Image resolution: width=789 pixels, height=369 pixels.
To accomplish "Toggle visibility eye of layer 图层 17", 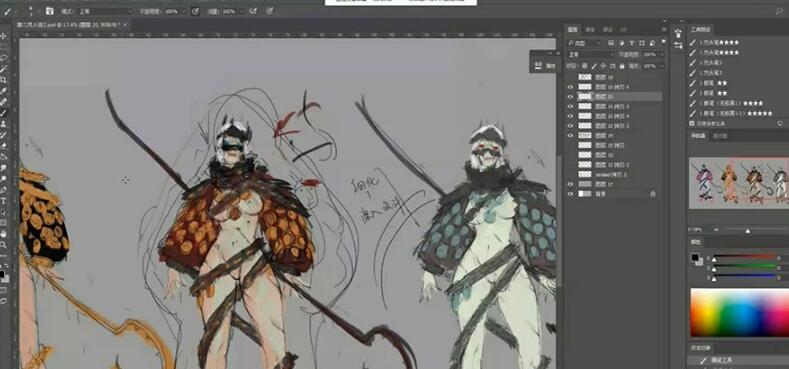I will 570,184.
